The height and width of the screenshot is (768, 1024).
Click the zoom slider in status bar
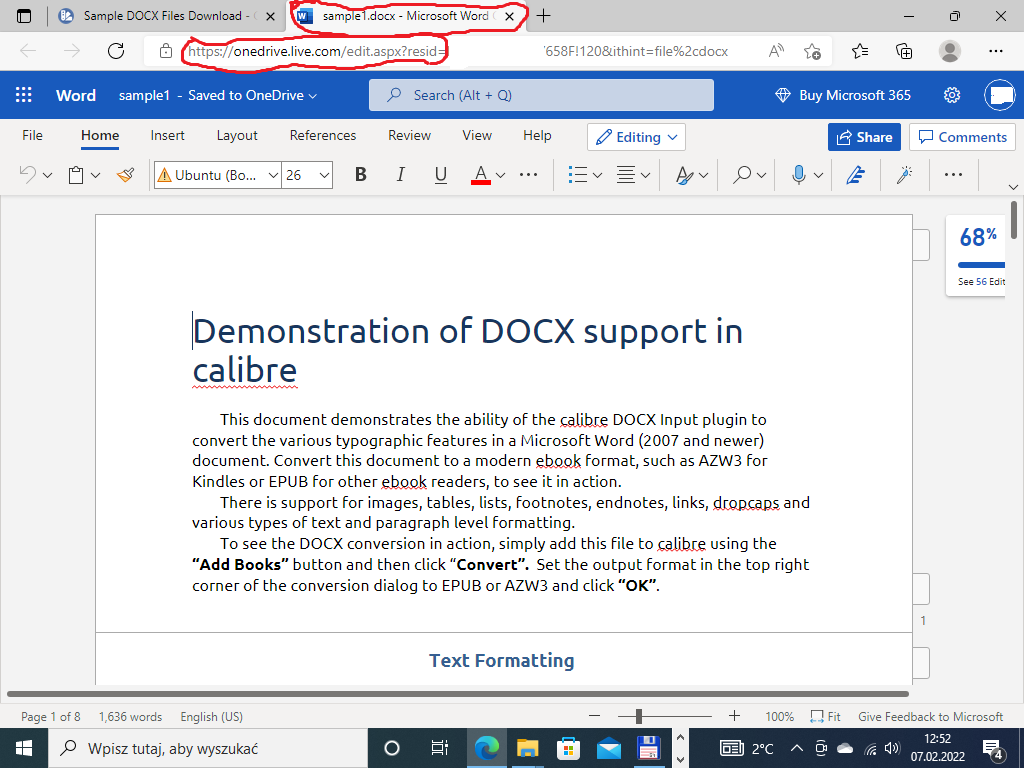pos(638,716)
